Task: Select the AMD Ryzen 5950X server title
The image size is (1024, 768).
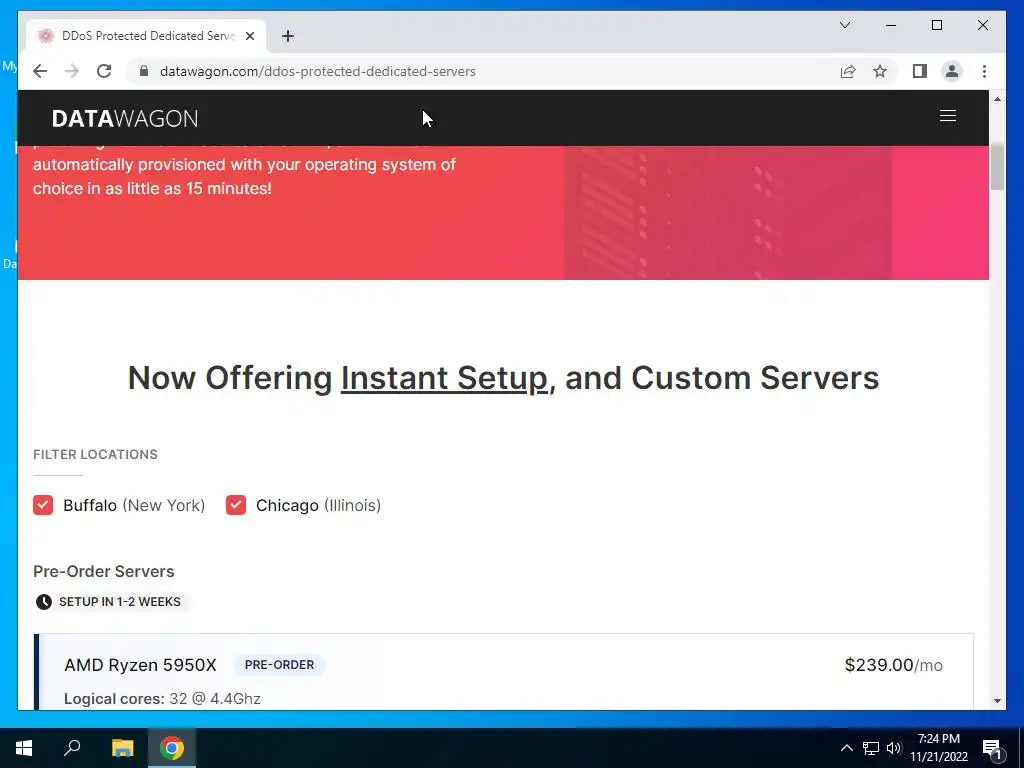Action: (x=140, y=665)
